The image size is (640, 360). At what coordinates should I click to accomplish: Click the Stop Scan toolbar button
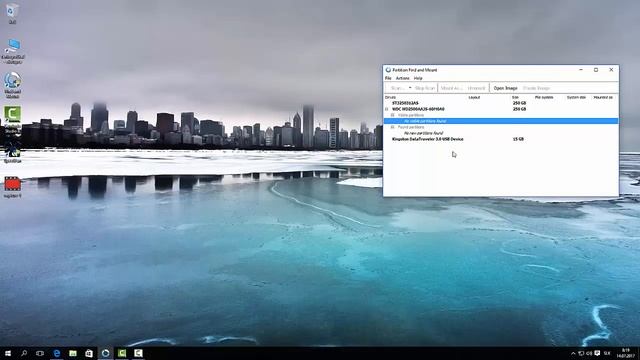(425, 88)
